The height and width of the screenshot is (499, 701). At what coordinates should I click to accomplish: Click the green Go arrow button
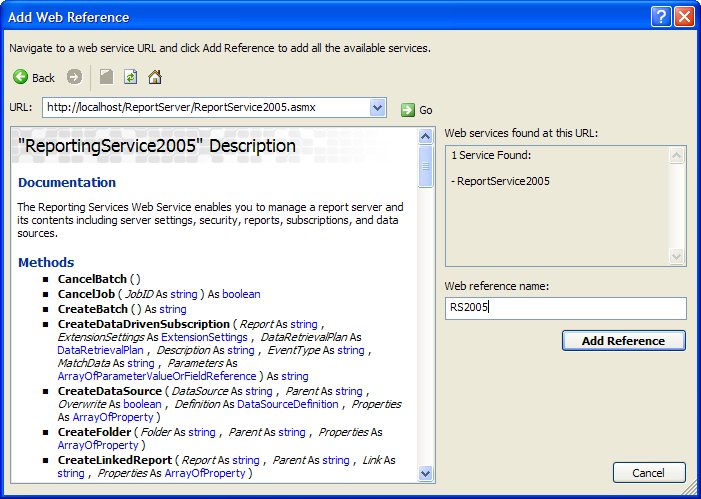[x=408, y=110]
